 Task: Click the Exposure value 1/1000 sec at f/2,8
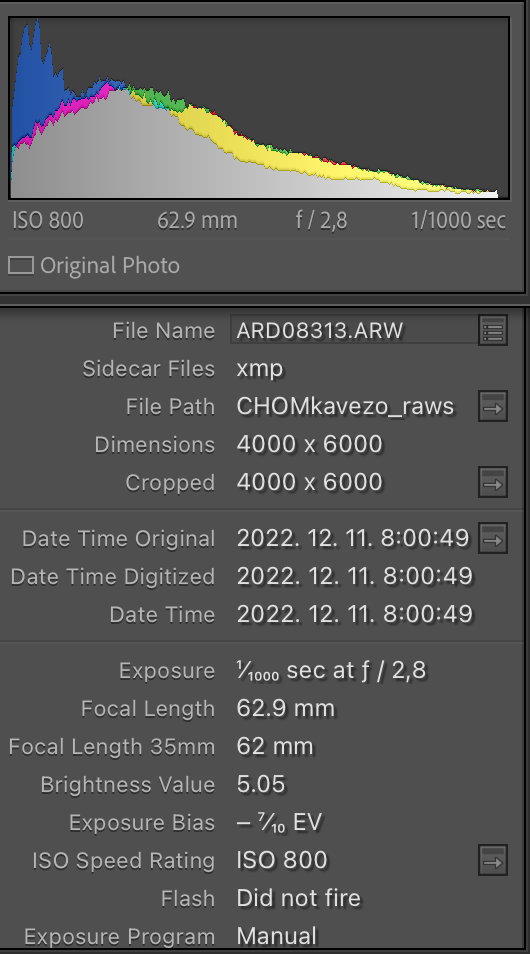point(331,670)
